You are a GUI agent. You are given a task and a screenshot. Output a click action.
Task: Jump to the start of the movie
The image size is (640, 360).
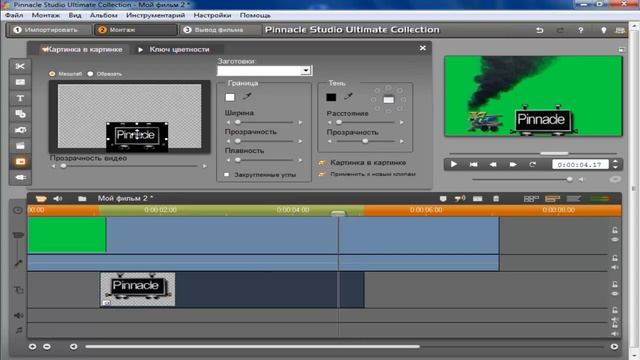(x=473, y=164)
